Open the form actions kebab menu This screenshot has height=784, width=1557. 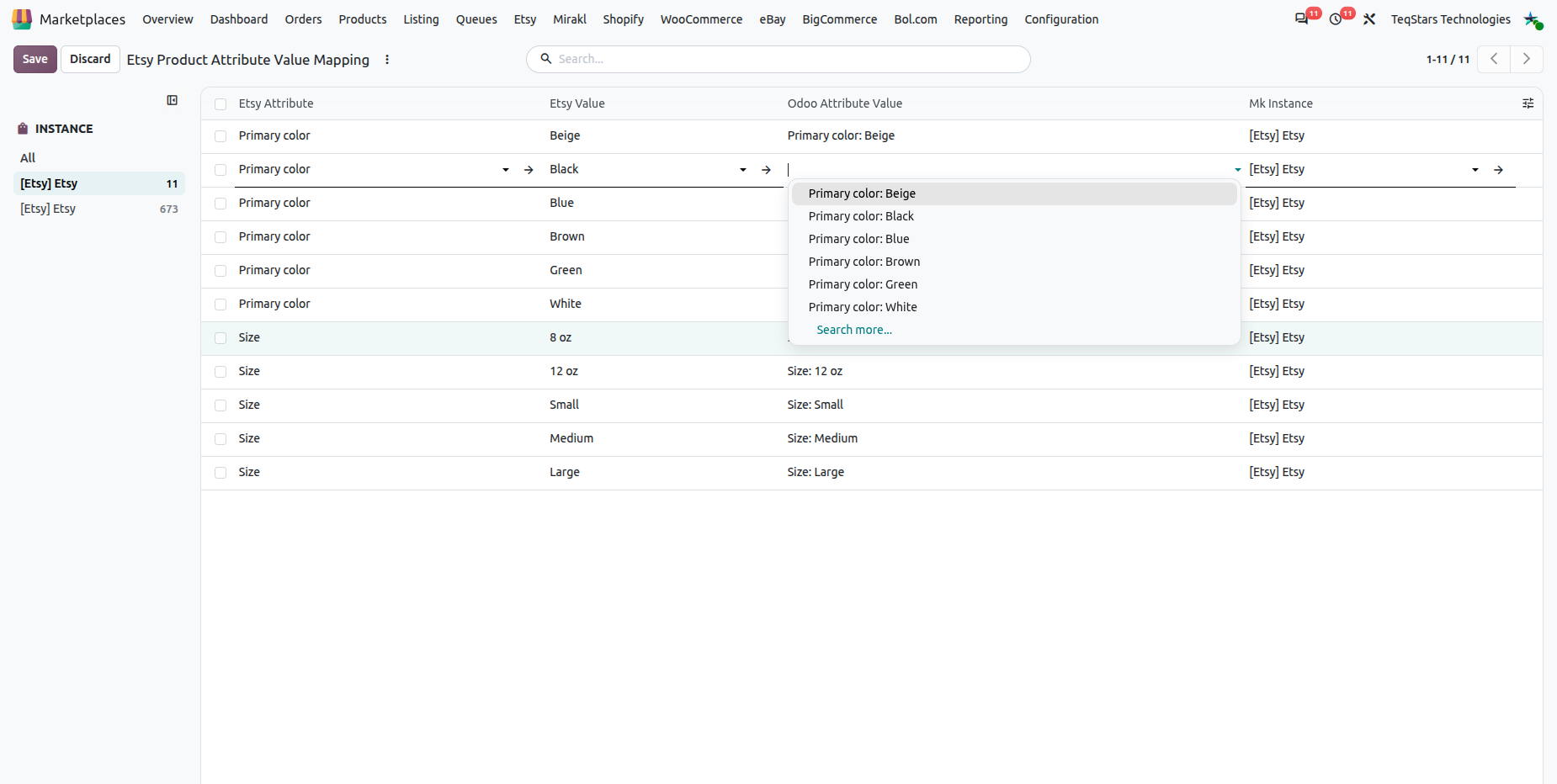click(x=387, y=59)
